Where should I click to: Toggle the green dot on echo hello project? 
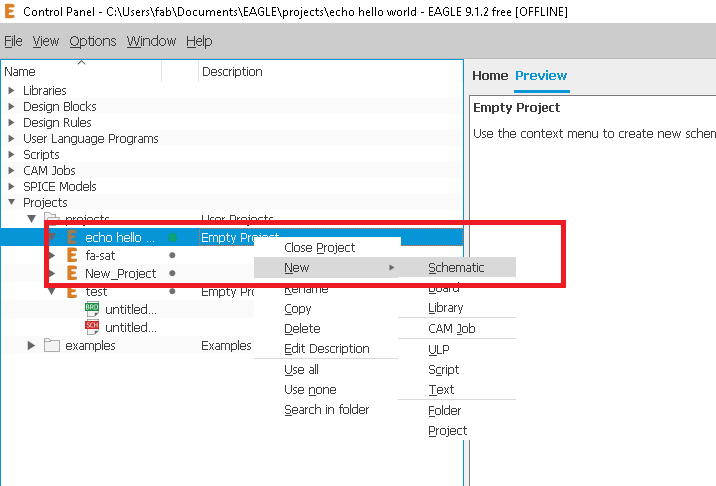pos(172,237)
